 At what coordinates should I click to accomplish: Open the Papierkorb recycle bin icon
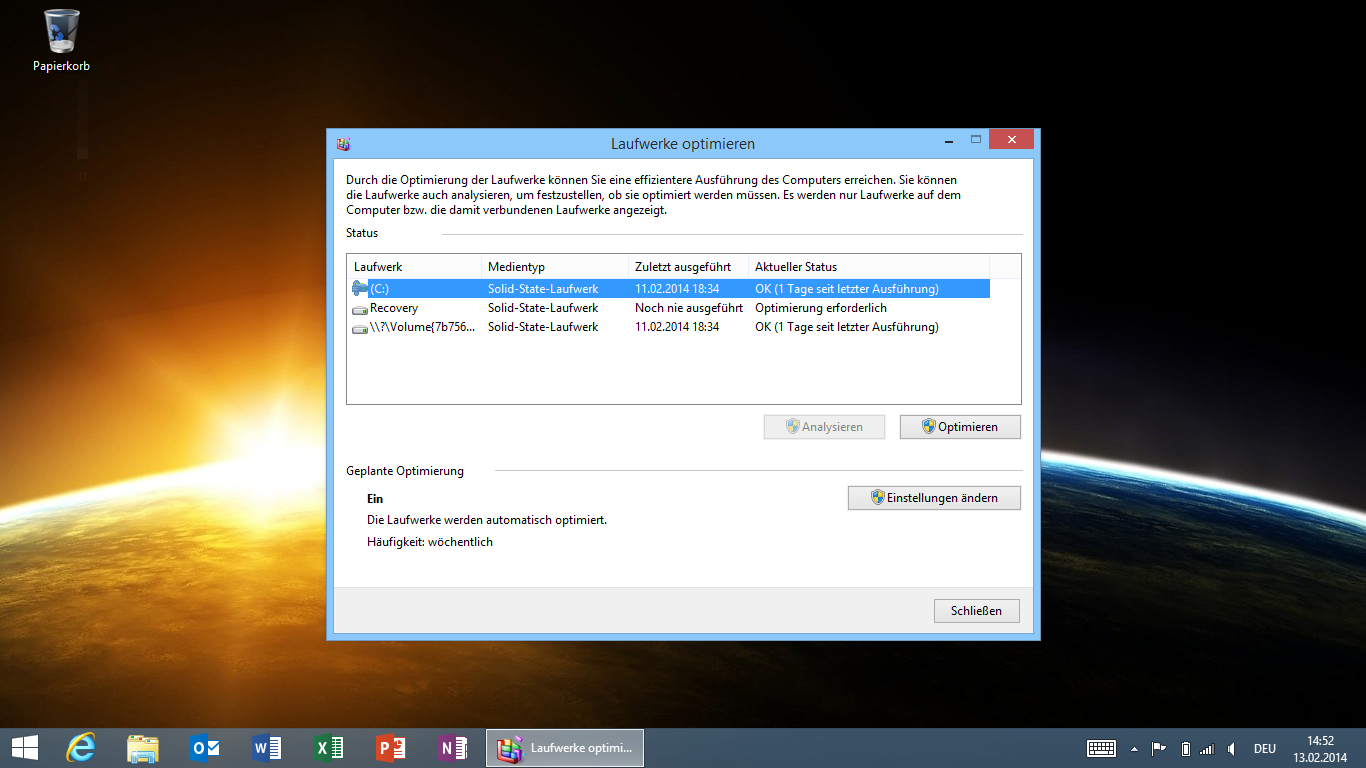click(61, 40)
